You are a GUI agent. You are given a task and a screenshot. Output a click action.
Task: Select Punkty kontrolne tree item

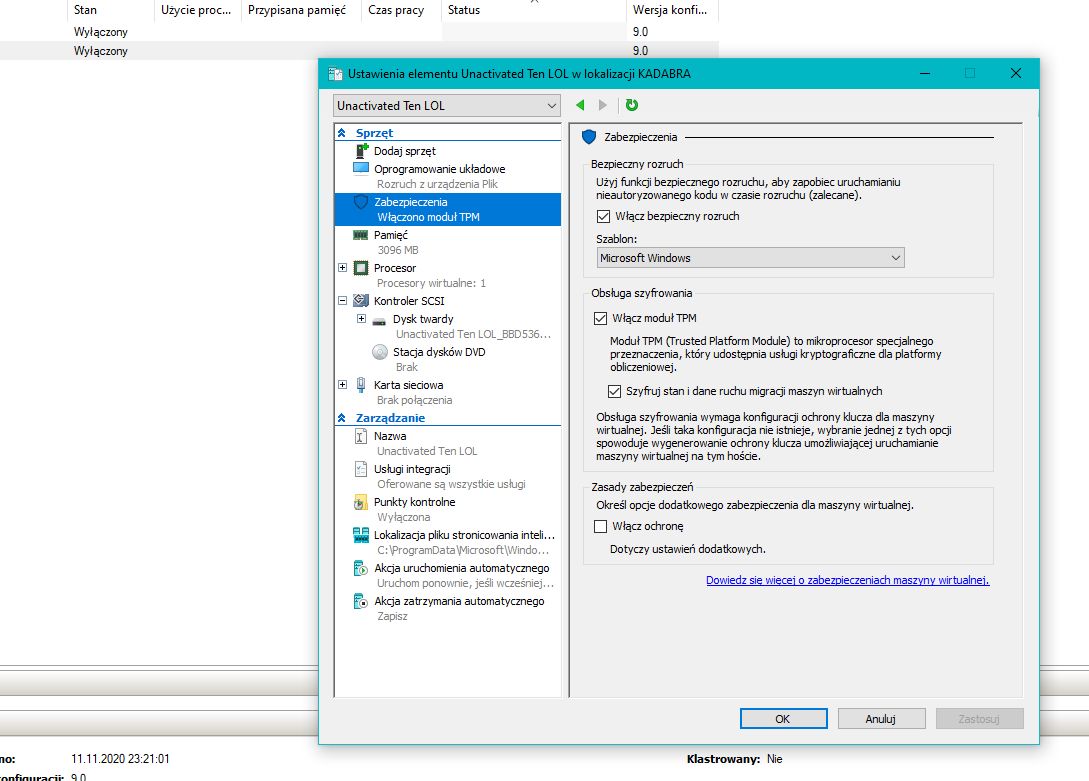click(415, 502)
